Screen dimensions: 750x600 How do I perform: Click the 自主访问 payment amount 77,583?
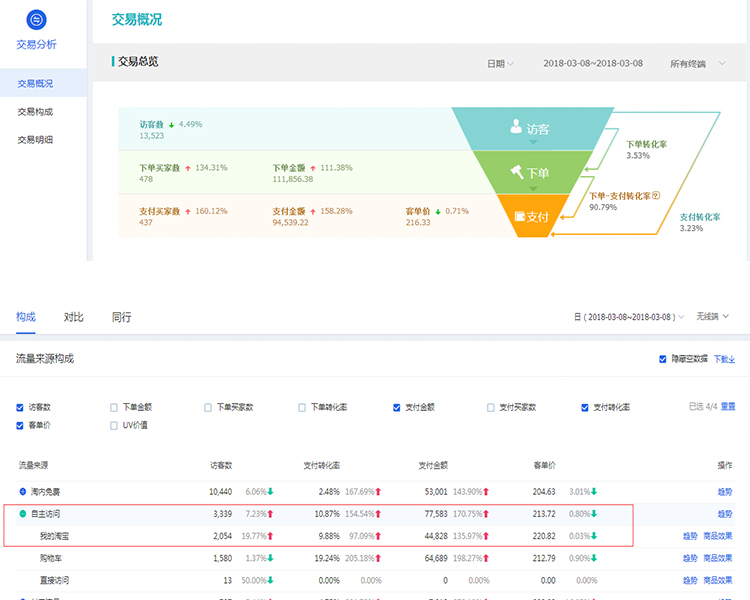(436, 514)
